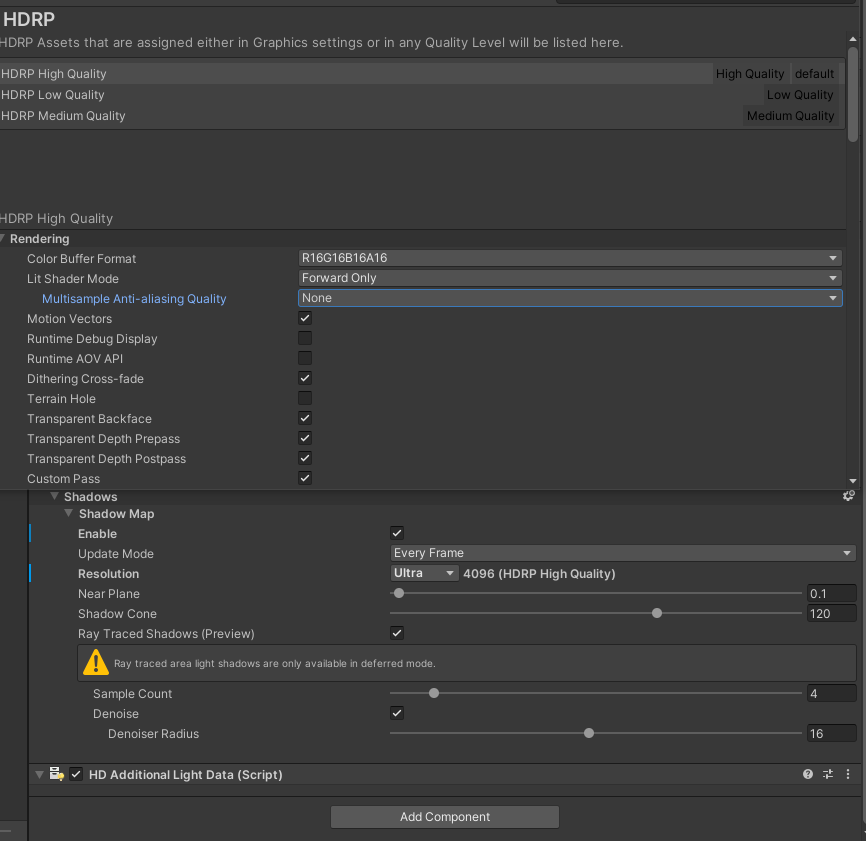The width and height of the screenshot is (866, 841).
Task: Open the Color Buffer Format dropdown
Action: click(x=570, y=258)
